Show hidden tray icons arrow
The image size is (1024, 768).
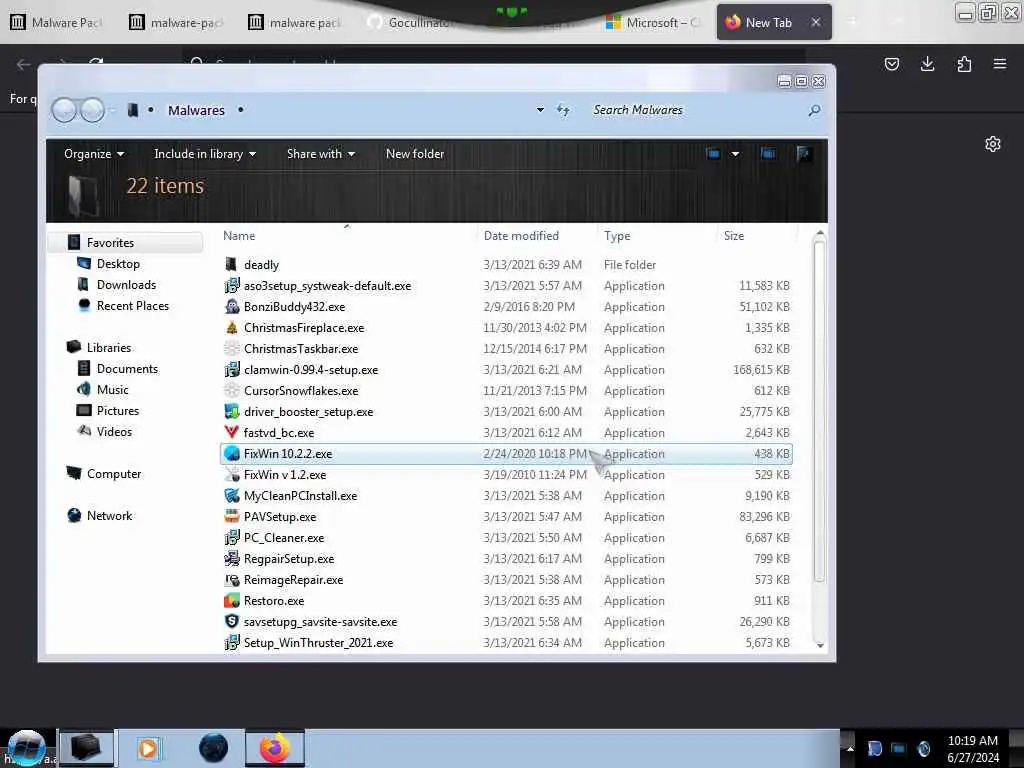(850, 748)
